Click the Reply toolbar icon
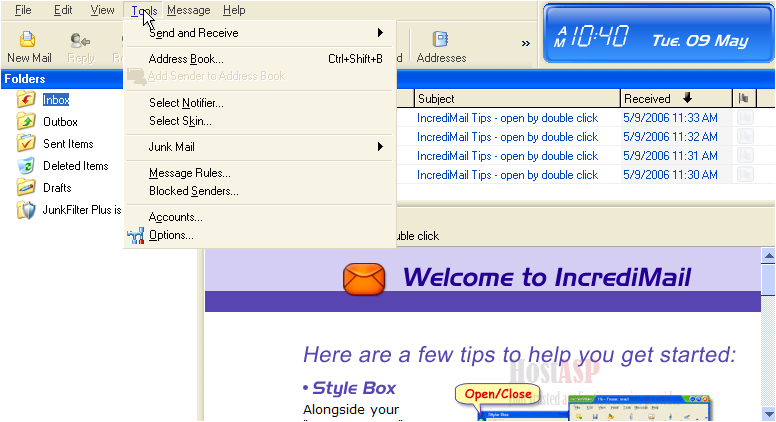Screen dimensions: 776x422 (80, 40)
